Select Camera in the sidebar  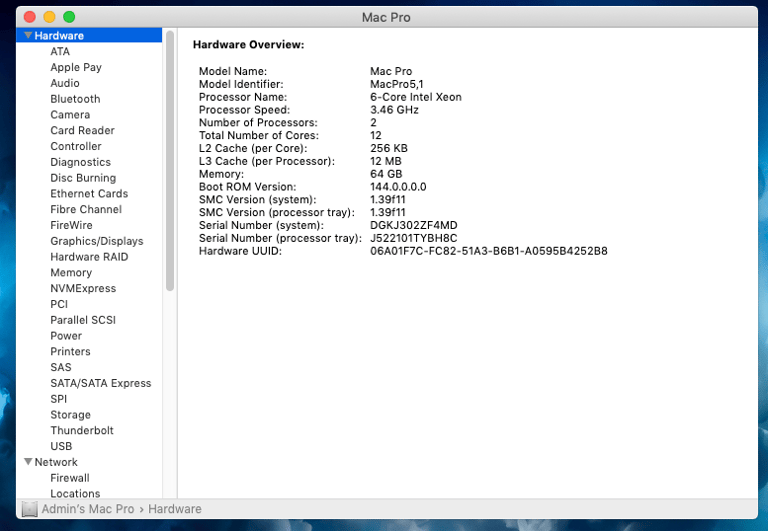70,115
